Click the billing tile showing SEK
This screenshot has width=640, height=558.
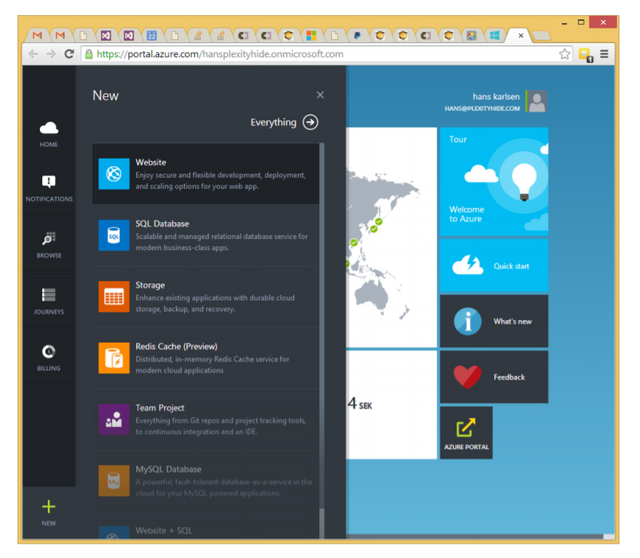click(x=391, y=405)
